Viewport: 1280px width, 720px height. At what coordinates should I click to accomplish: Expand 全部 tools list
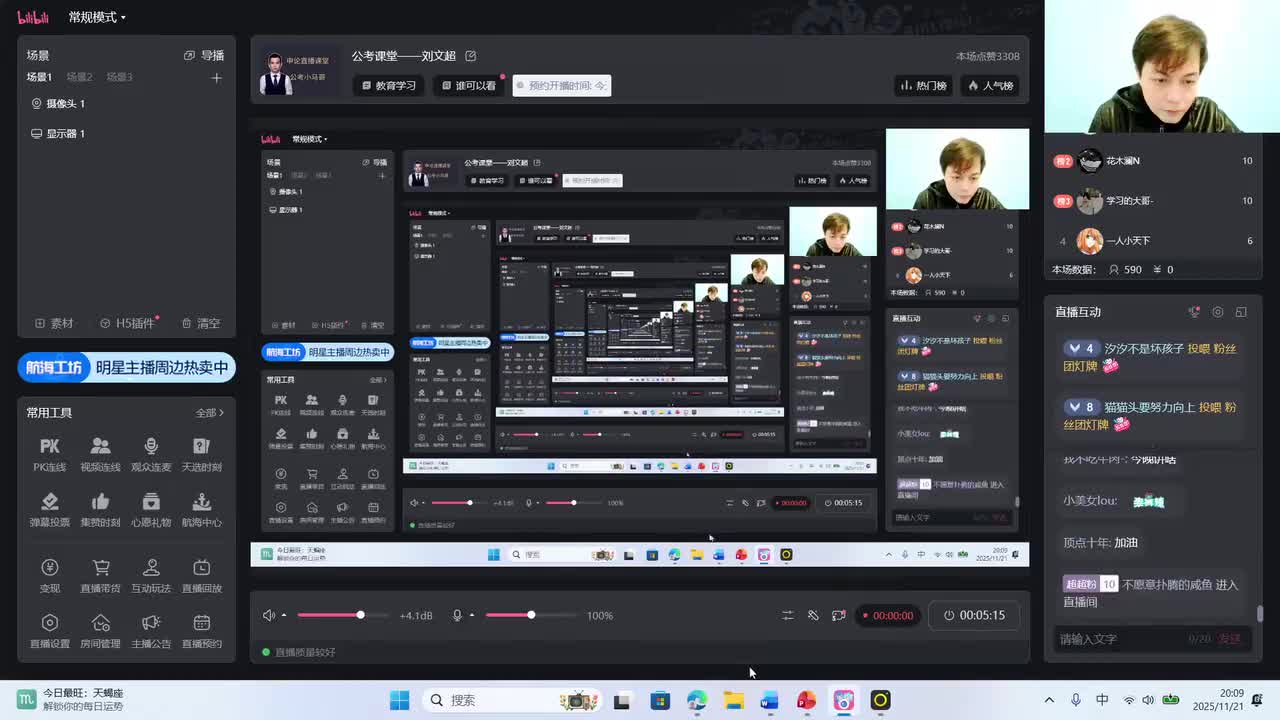point(210,412)
